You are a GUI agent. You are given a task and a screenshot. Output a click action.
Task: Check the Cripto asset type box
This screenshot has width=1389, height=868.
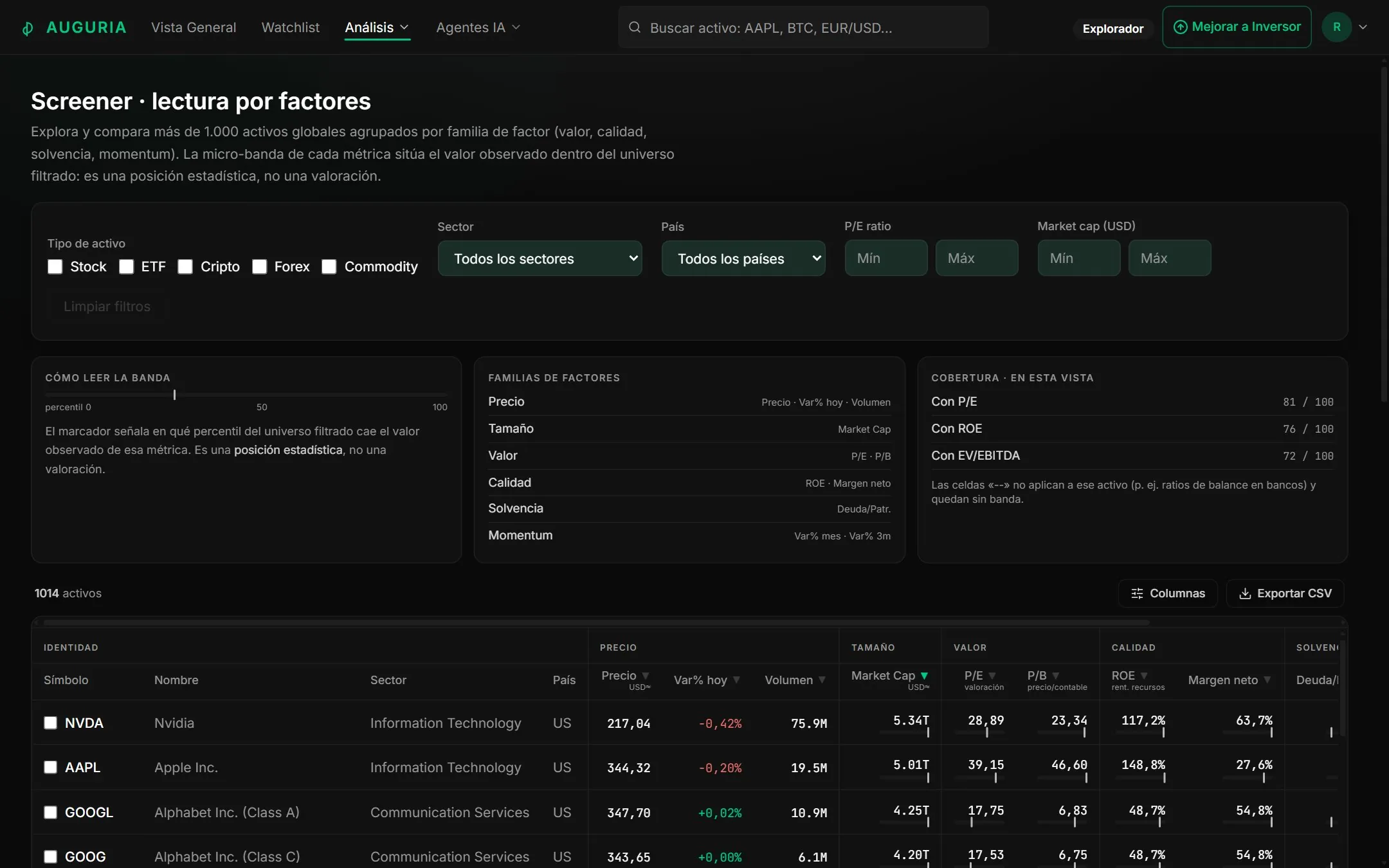pyautogui.click(x=185, y=267)
